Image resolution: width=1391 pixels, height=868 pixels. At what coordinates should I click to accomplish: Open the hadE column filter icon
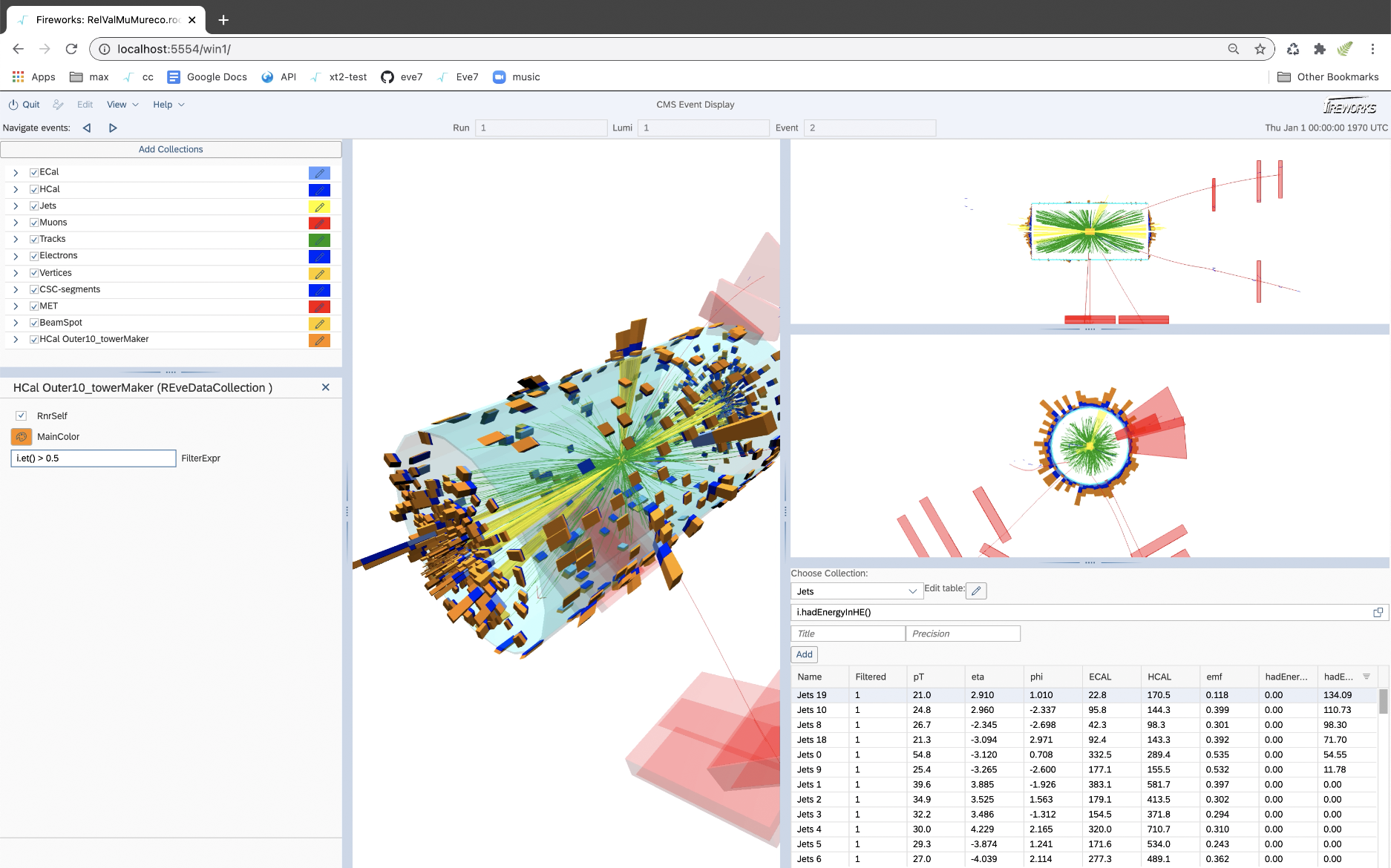pyautogui.click(x=1367, y=677)
